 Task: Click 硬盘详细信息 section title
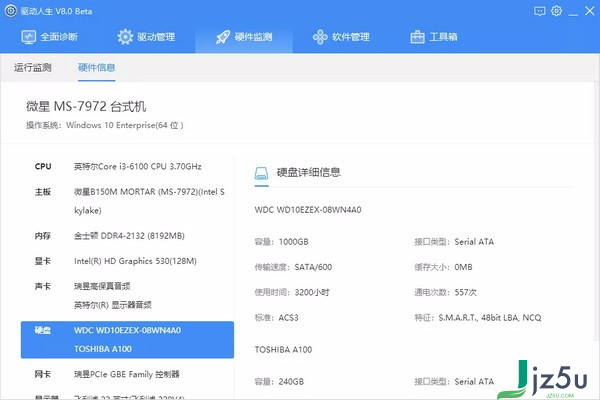308,173
